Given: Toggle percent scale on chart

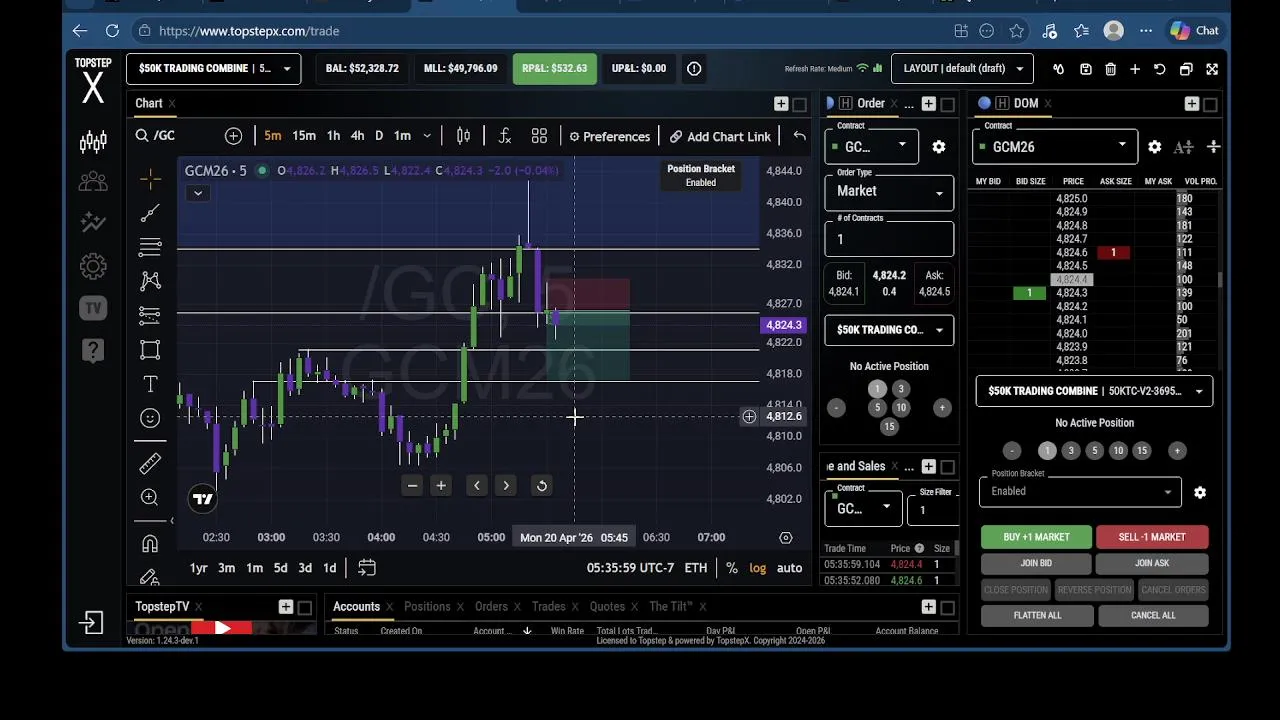Looking at the screenshot, I should [x=732, y=568].
